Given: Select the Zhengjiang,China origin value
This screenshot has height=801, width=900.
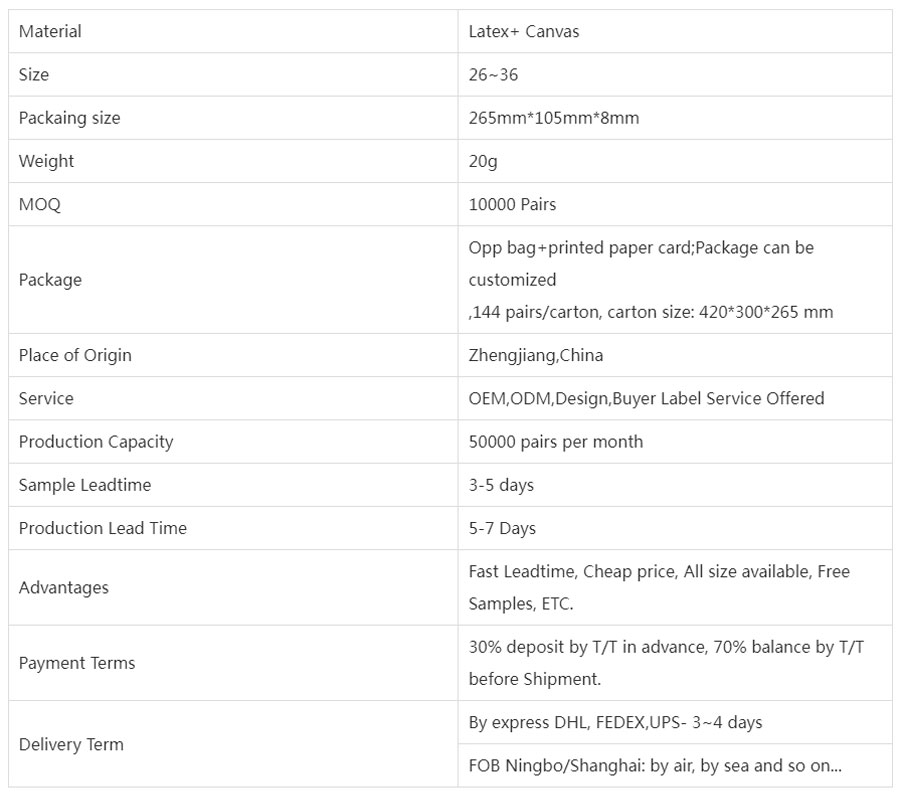Looking at the screenshot, I should 536,355.
